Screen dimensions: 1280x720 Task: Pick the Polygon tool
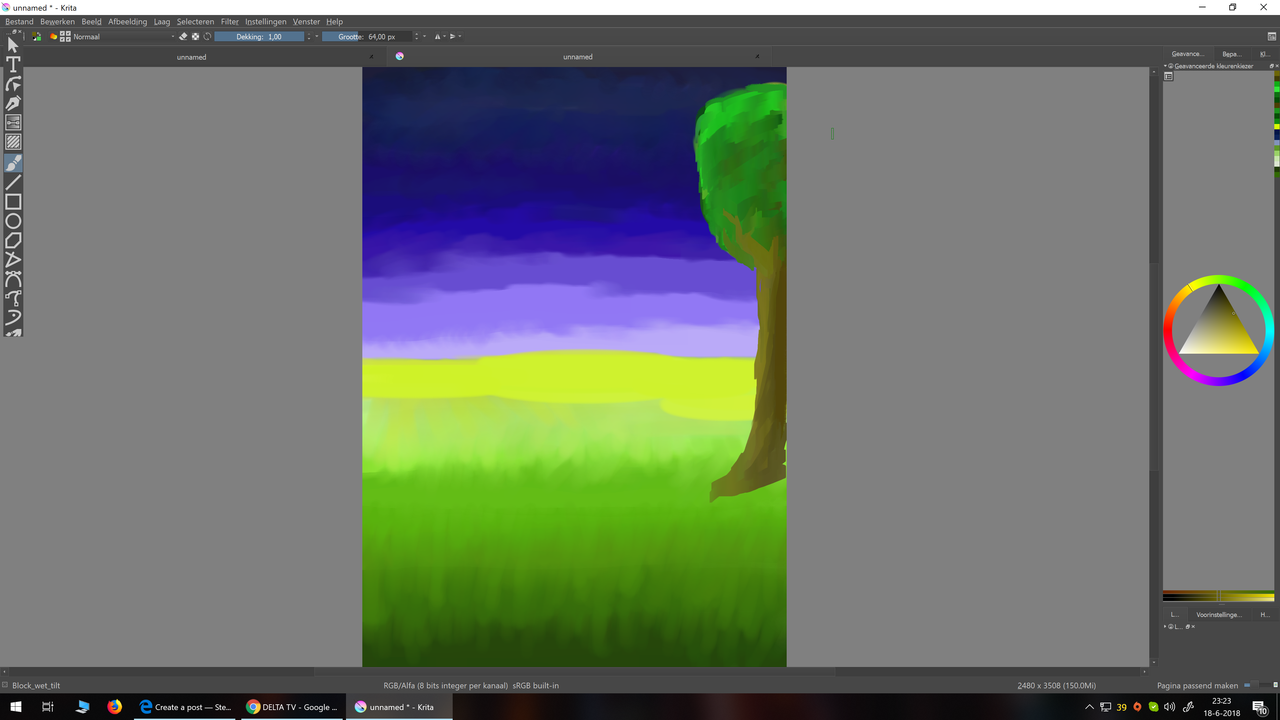tap(13, 241)
